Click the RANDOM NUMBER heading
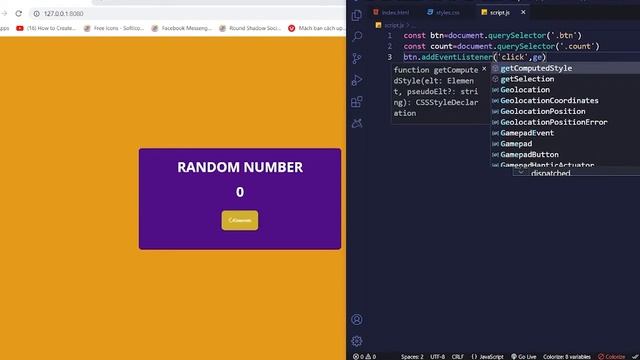Viewport: 640px width, 360px height. [240, 167]
